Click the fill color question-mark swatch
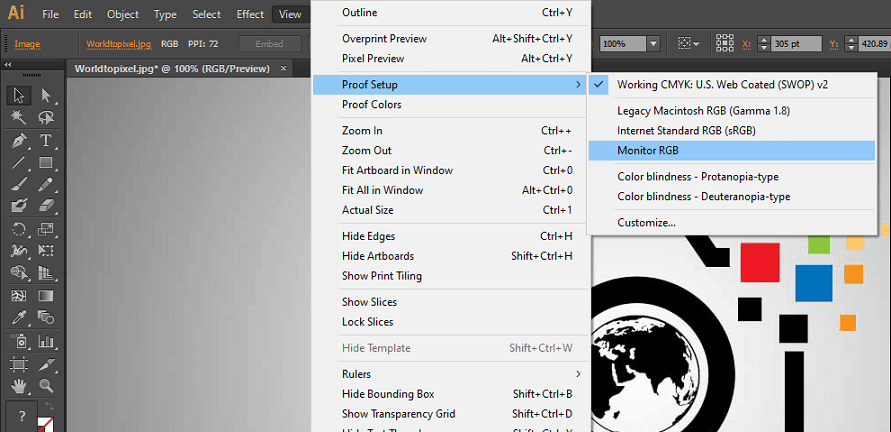 tap(22, 416)
